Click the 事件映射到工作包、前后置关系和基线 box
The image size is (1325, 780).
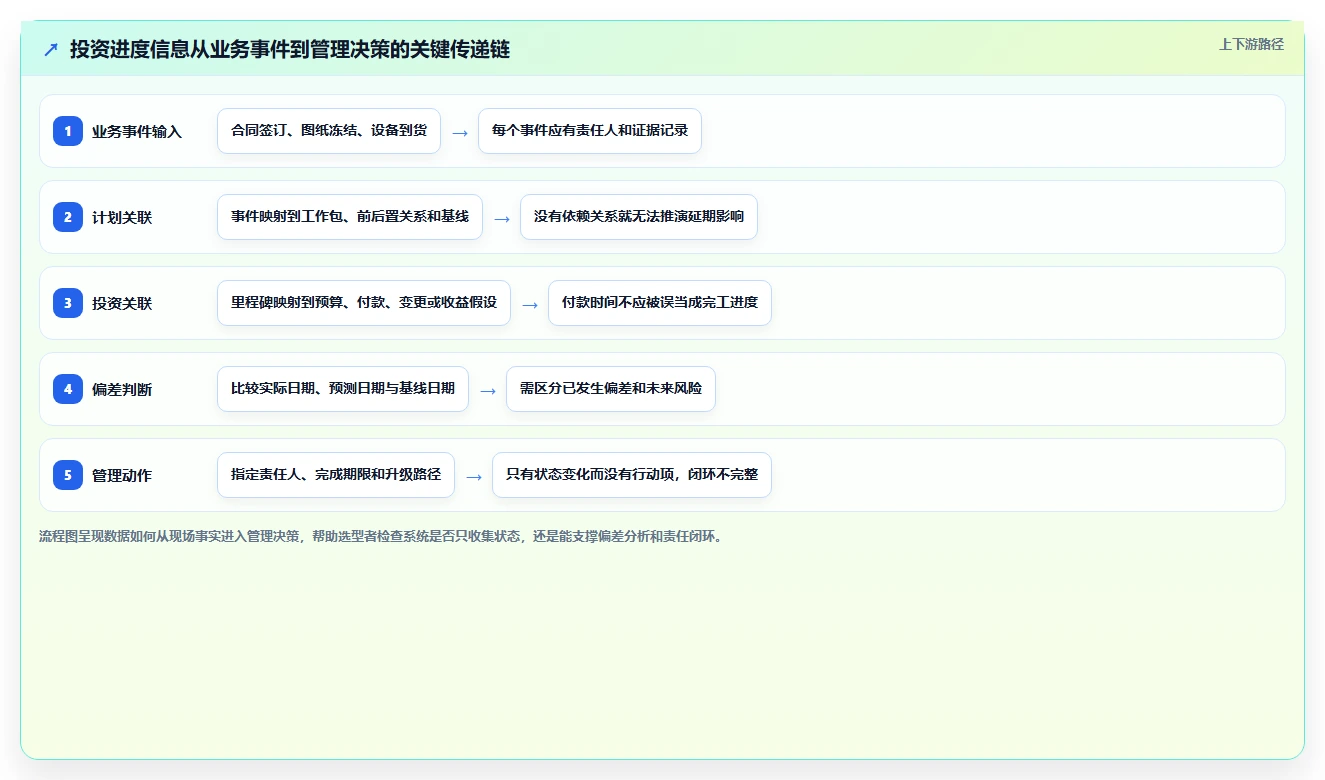tap(350, 217)
